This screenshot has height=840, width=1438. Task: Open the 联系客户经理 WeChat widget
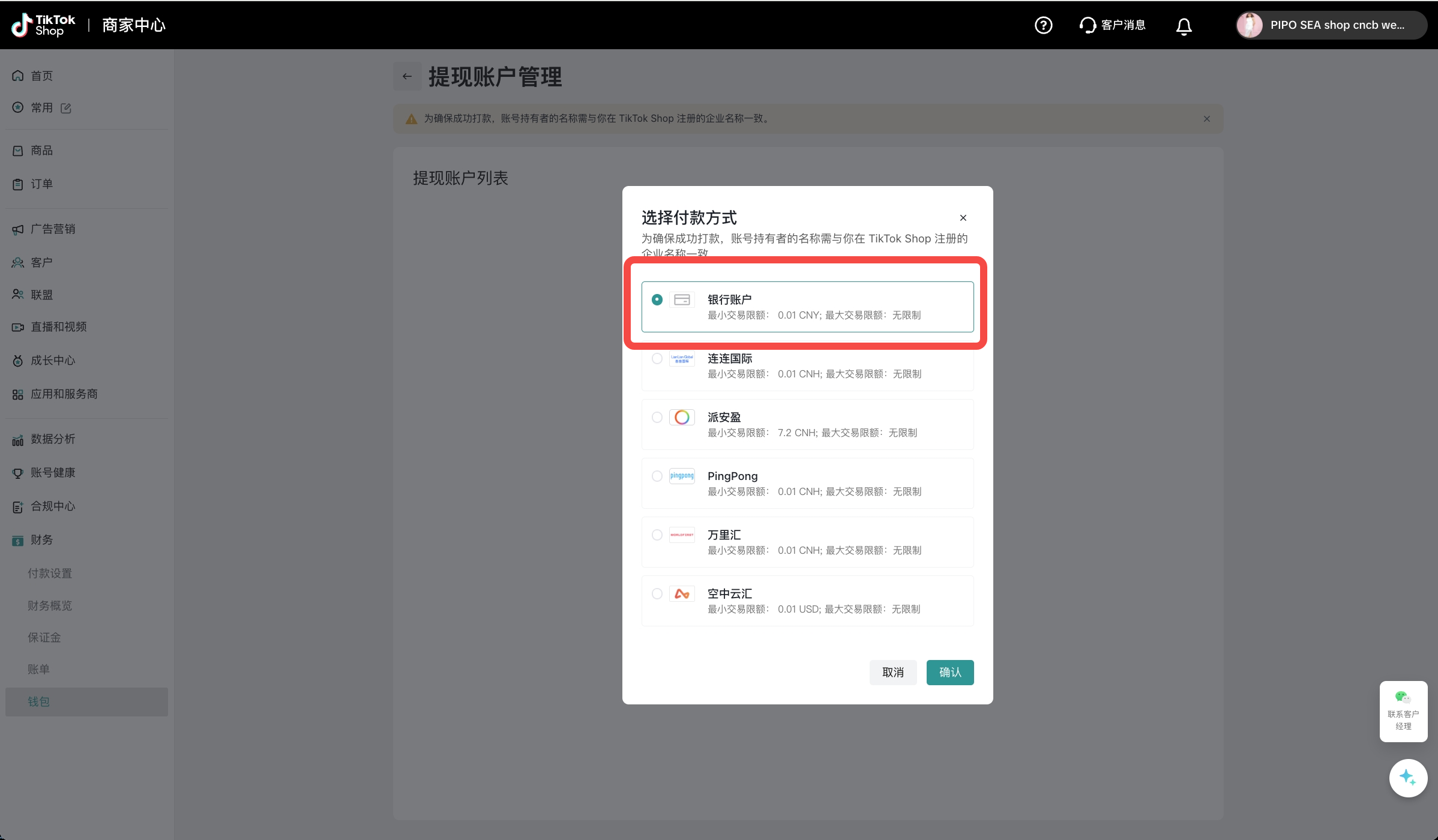click(x=1403, y=711)
